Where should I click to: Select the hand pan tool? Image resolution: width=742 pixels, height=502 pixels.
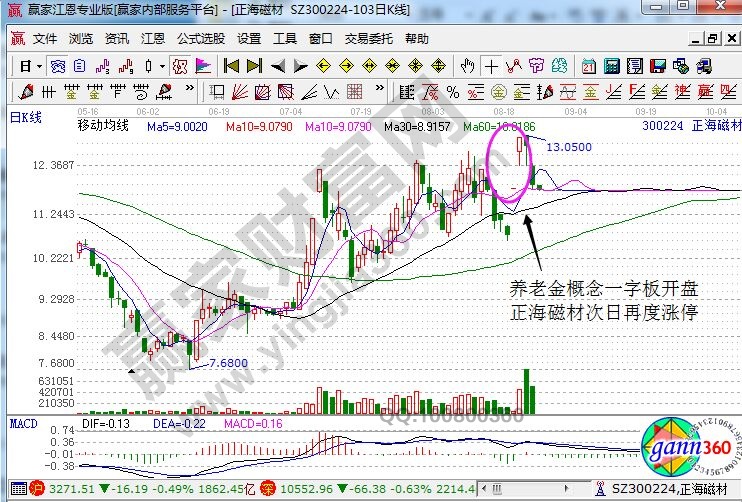(x=467, y=66)
